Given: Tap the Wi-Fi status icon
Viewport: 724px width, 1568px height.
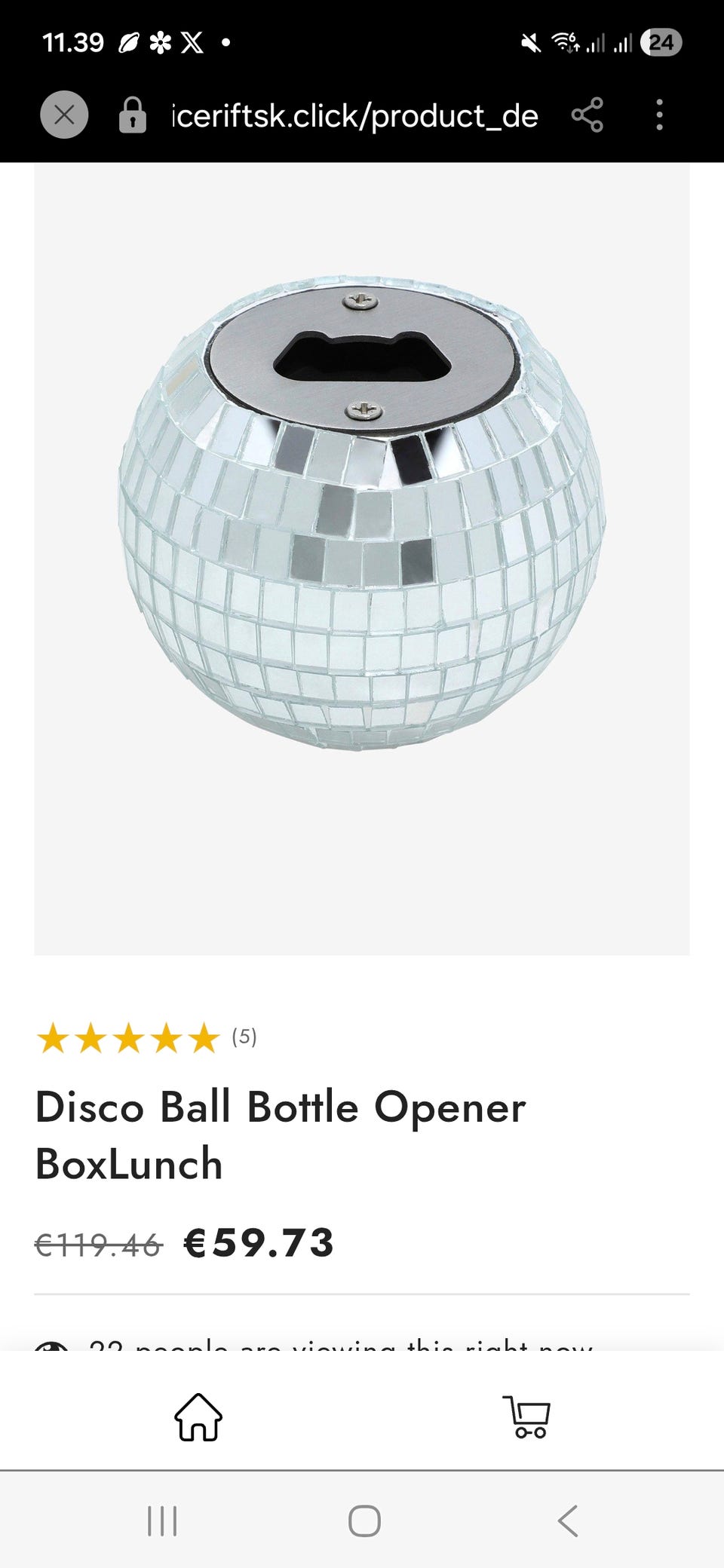Looking at the screenshot, I should (565, 43).
